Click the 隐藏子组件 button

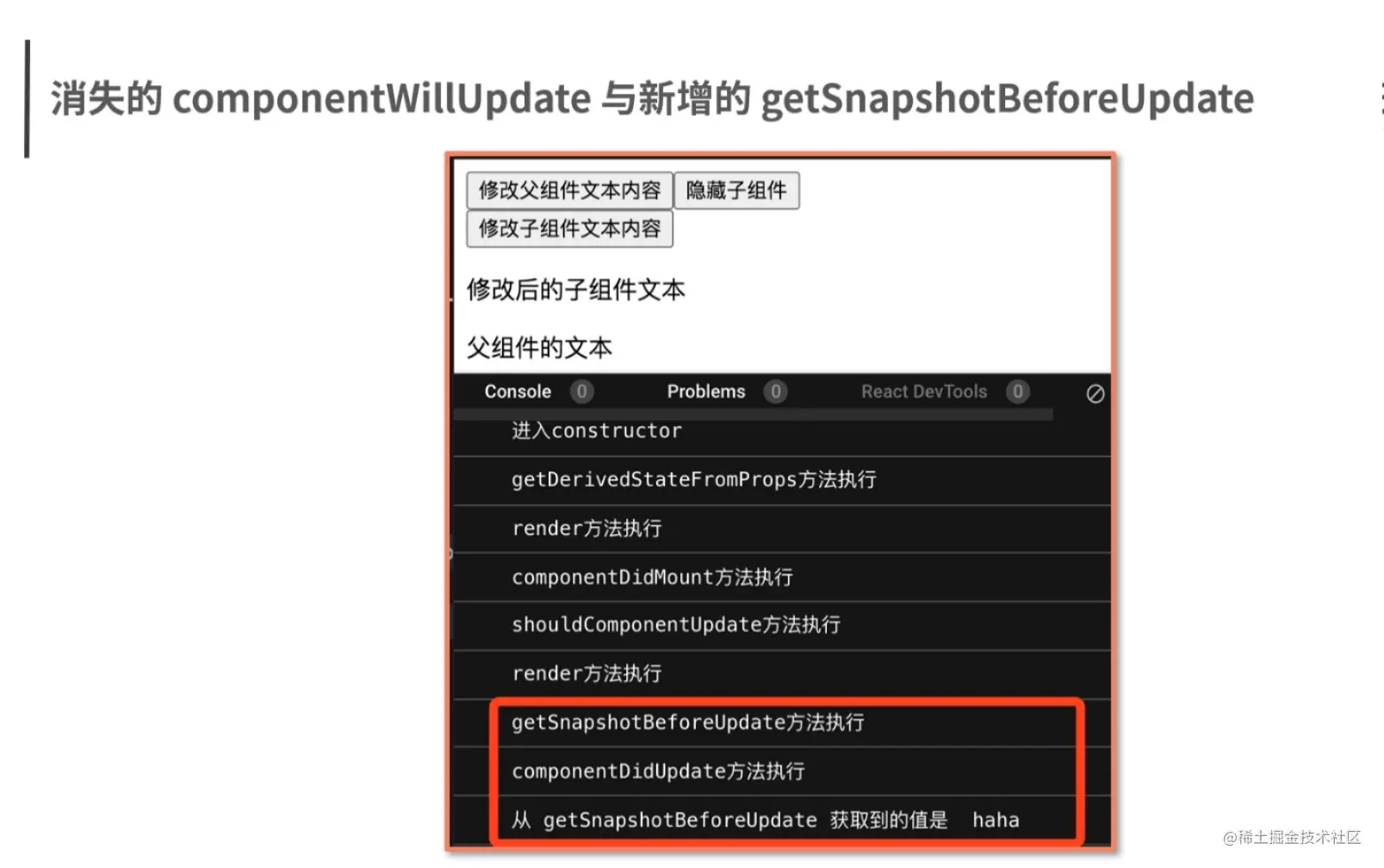point(736,190)
